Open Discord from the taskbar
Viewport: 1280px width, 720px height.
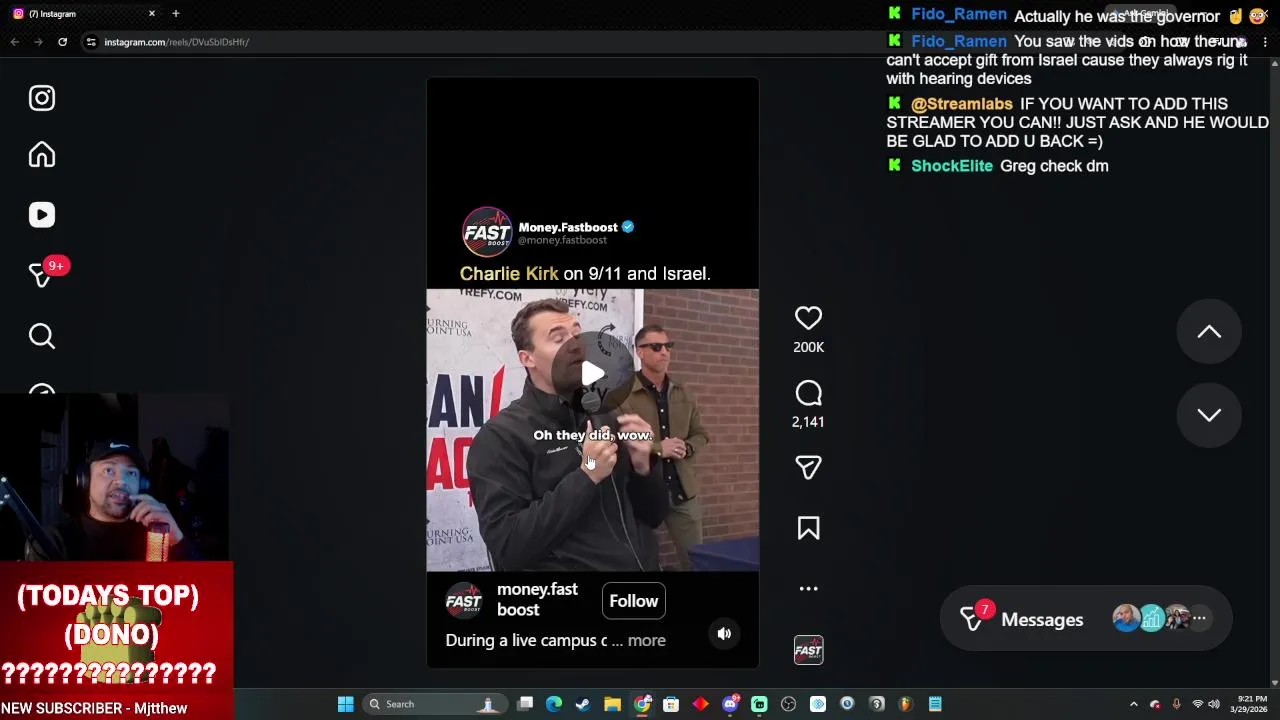(x=730, y=704)
